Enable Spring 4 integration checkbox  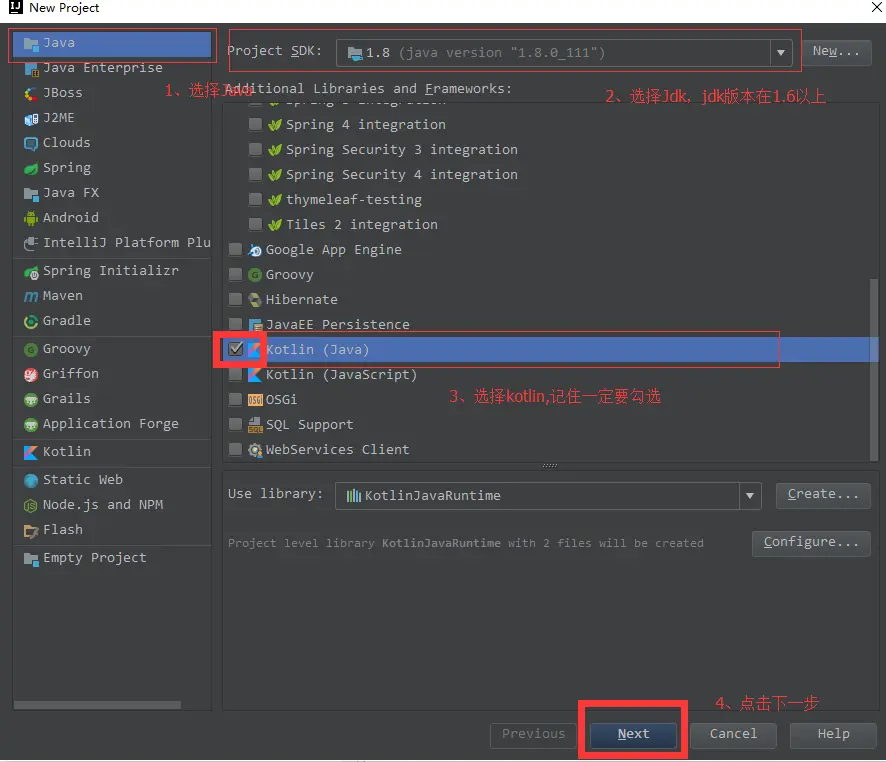[x=255, y=124]
